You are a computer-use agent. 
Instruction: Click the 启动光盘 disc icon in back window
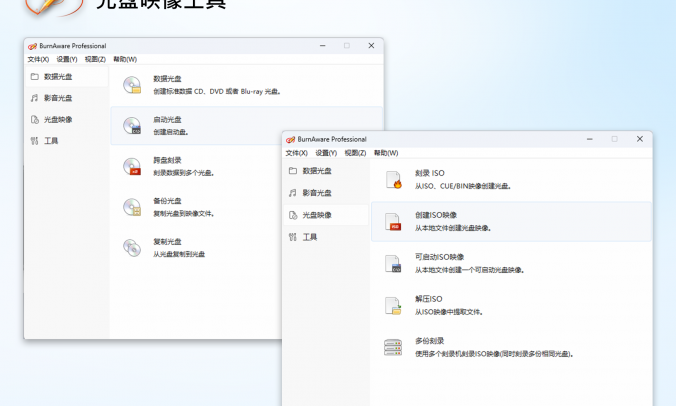132,125
